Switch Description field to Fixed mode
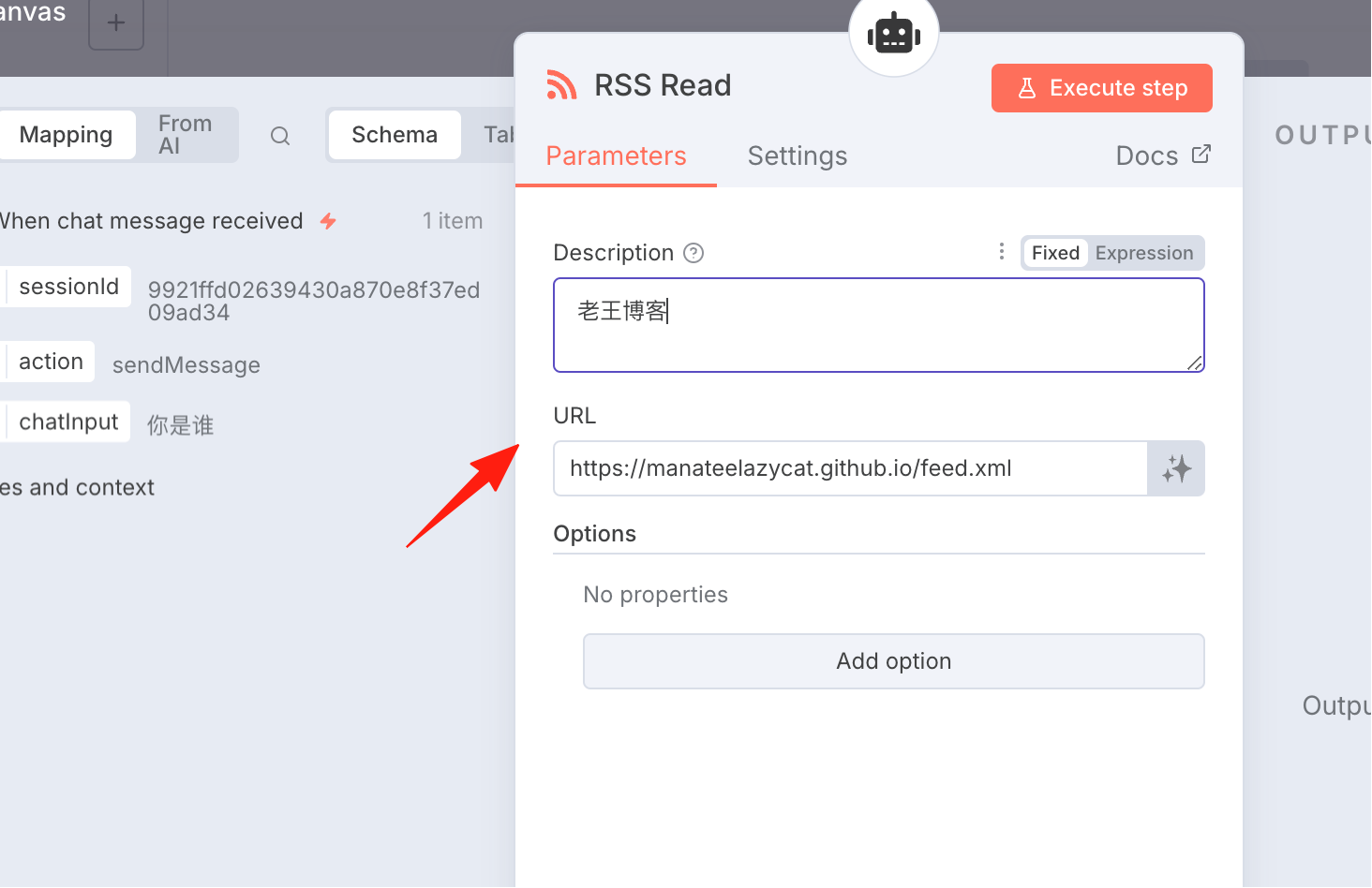The height and width of the screenshot is (888, 1372). tap(1055, 253)
